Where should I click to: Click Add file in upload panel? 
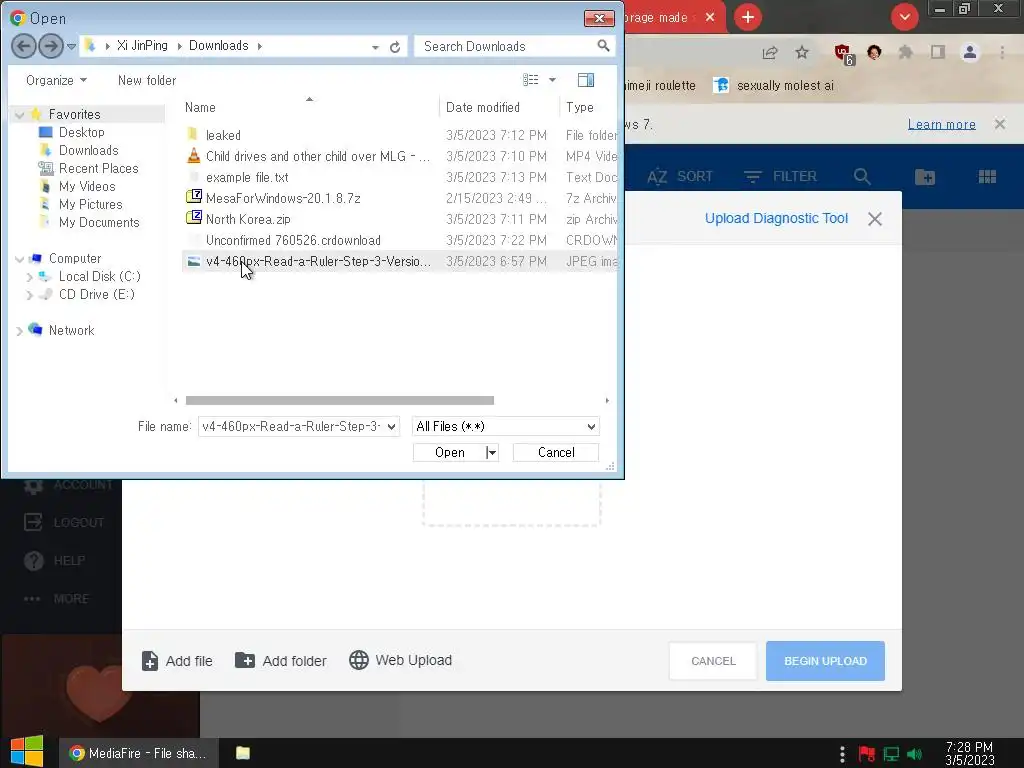pos(177,661)
